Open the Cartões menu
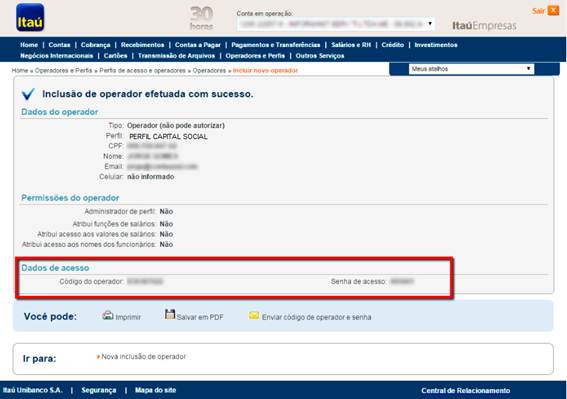This screenshot has width=567, height=399. tap(116, 56)
